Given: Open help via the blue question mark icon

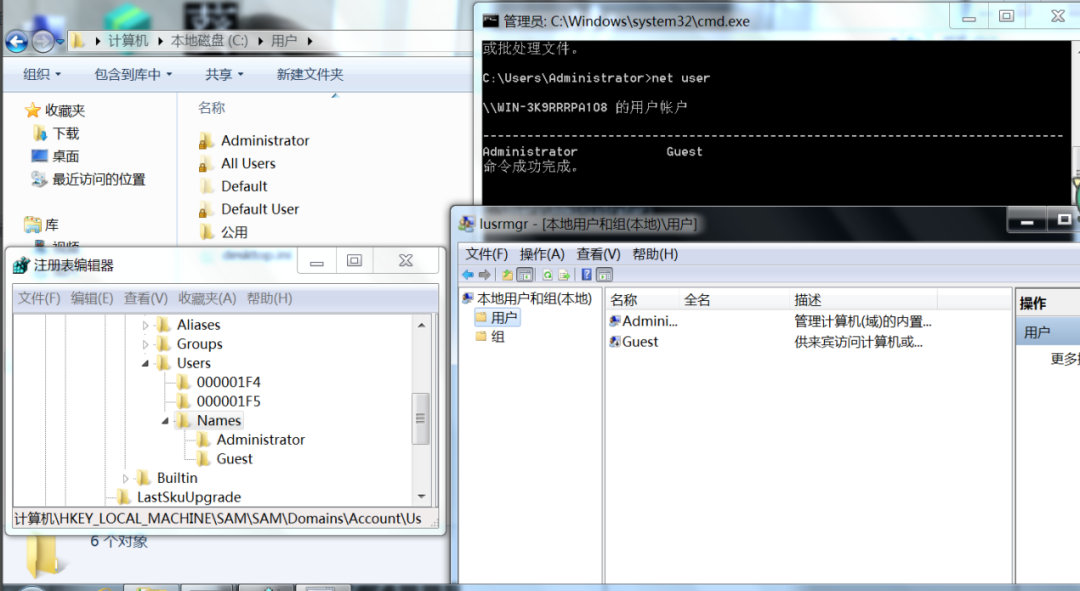Looking at the screenshot, I should pyautogui.click(x=586, y=275).
